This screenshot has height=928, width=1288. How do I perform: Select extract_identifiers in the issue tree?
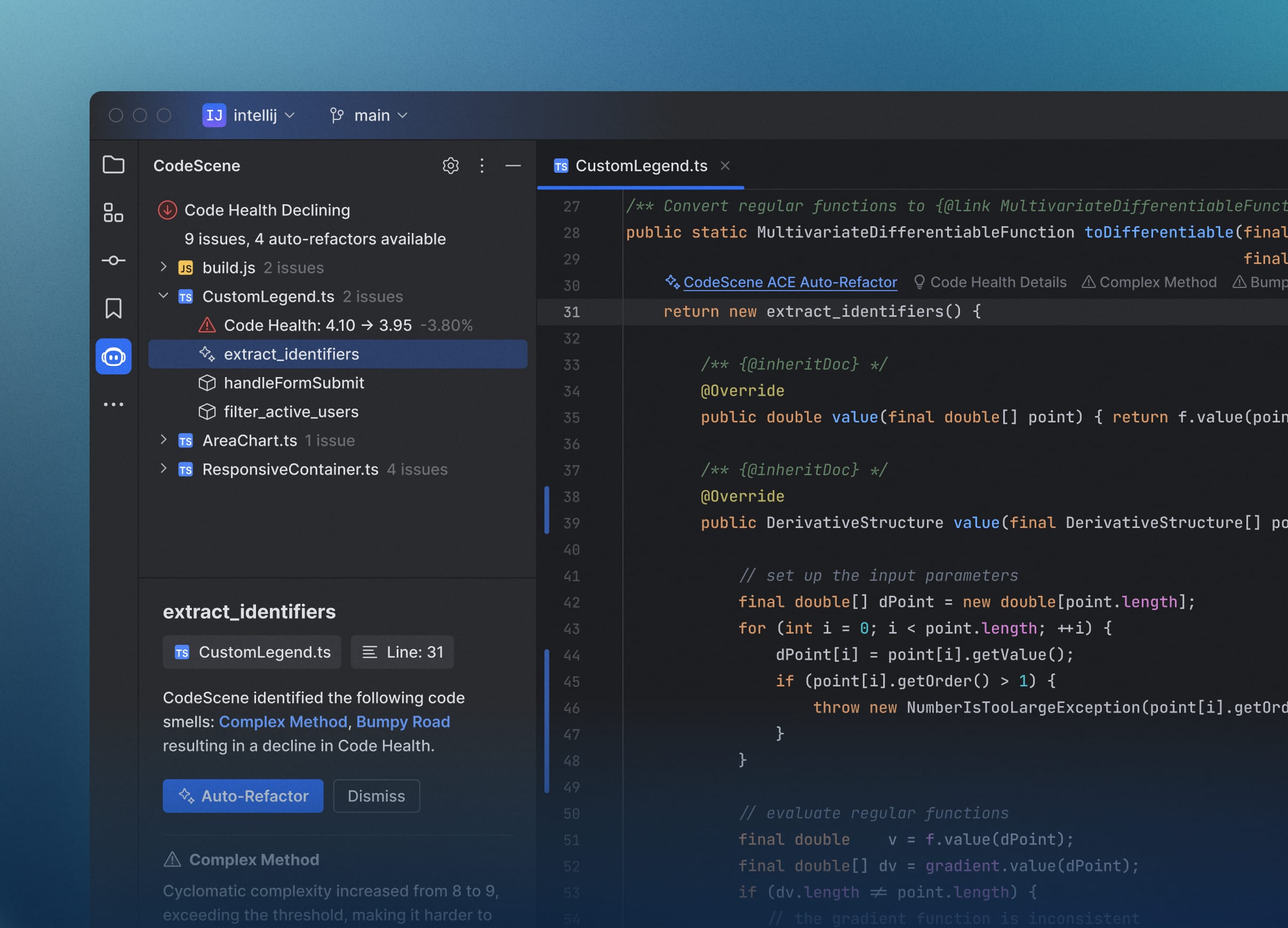point(338,354)
